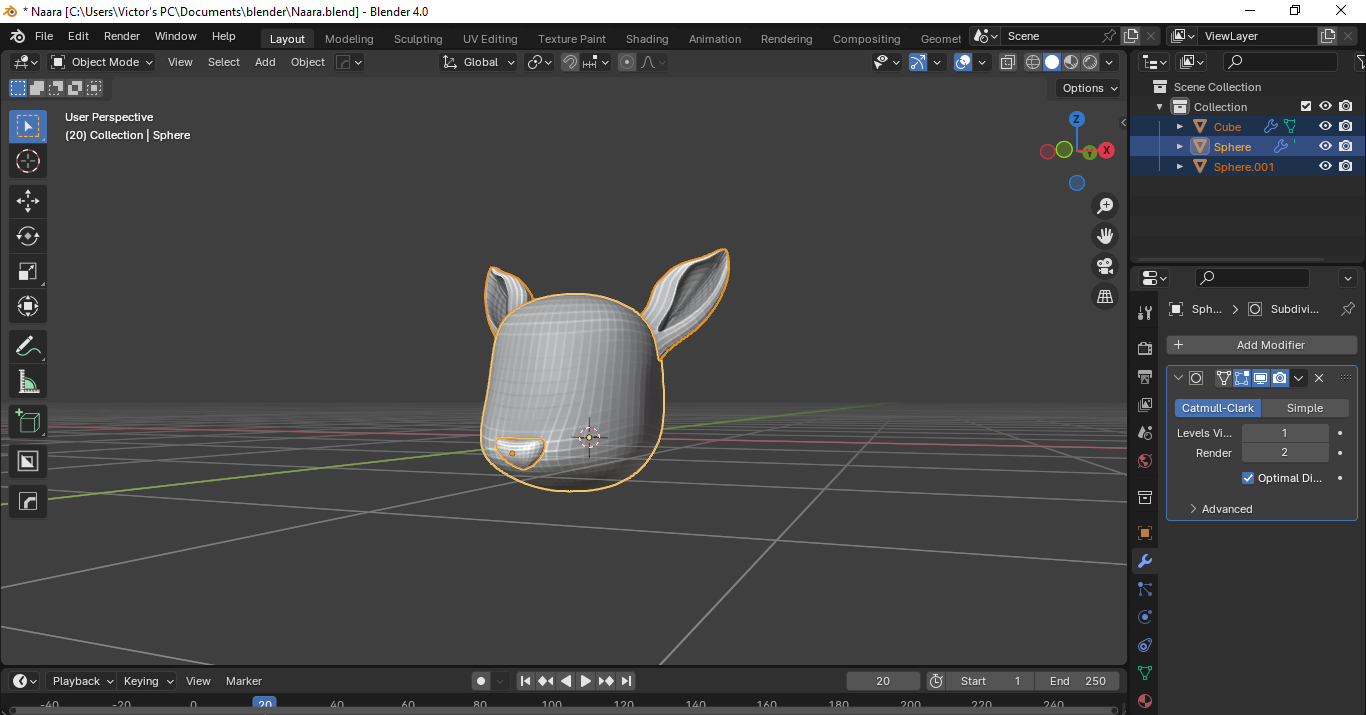The image size is (1366, 715).
Task: Jump to the timeline start frame
Action: (526, 681)
